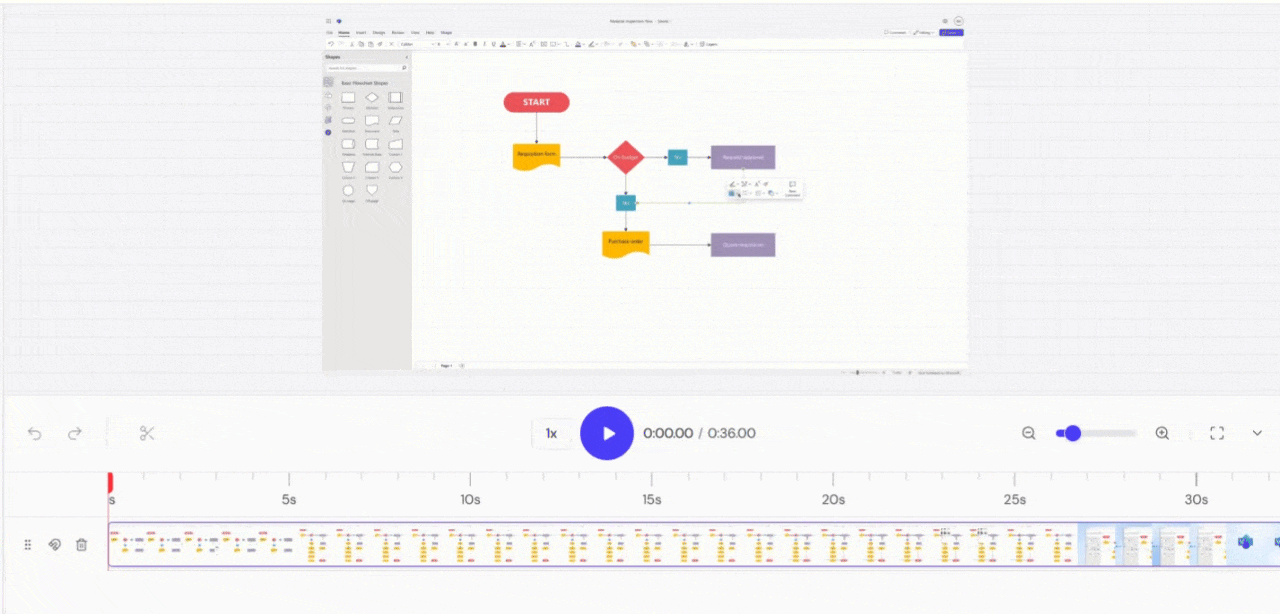Screen dimensions: 1280x614
Task: Click the Insert tab in the previewed ribbon
Action: (361, 33)
